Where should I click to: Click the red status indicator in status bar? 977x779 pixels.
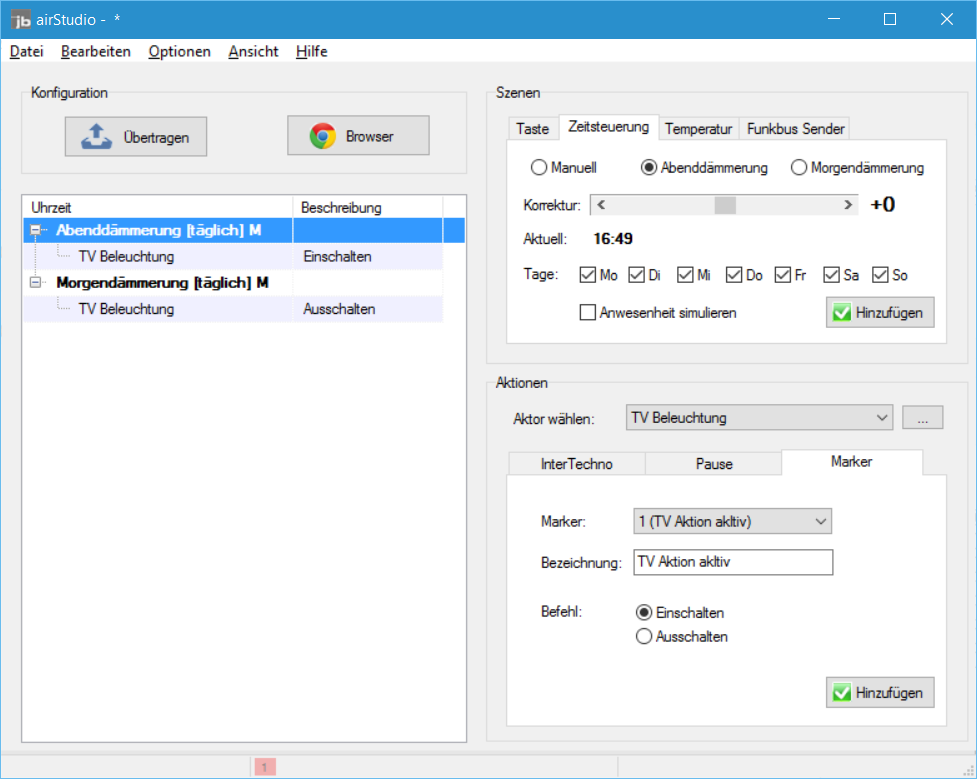(264, 767)
